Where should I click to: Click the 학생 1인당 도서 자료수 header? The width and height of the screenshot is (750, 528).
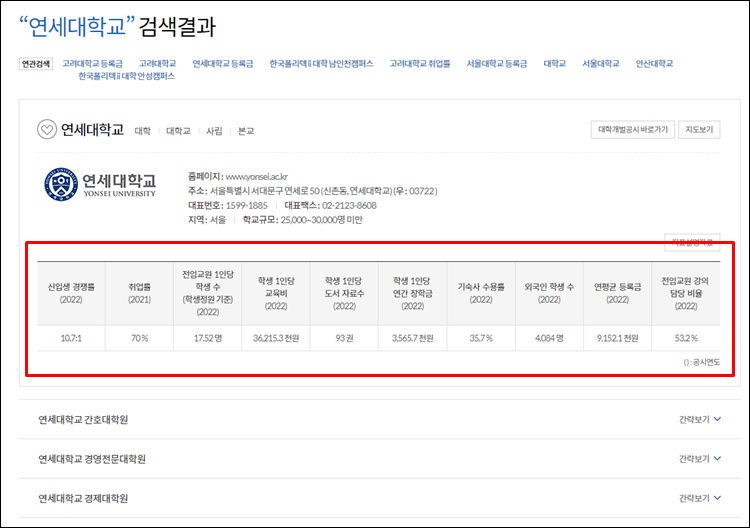click(344, 293)
